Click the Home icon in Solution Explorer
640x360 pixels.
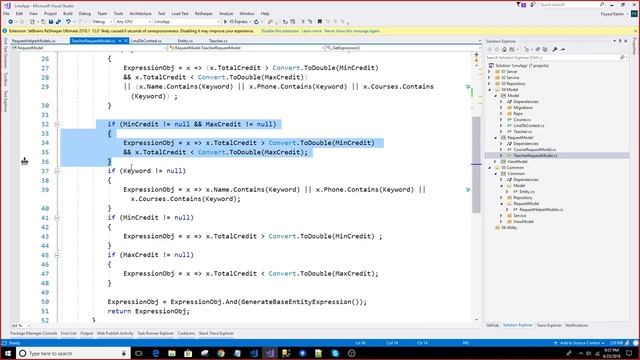504,49
